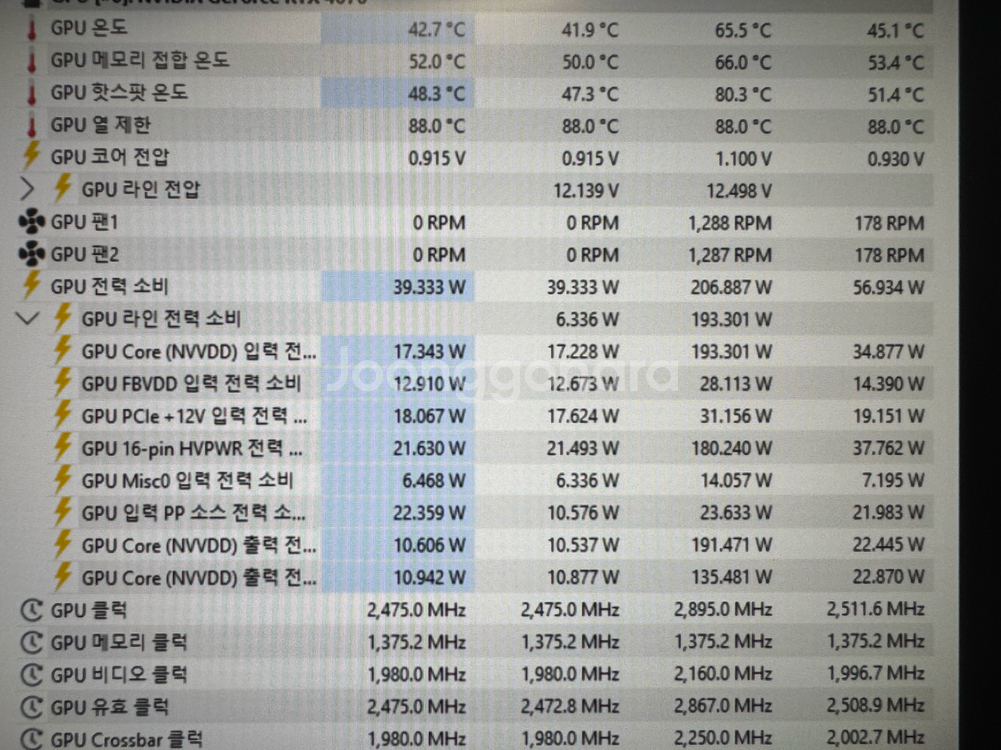Click the thermometer icon beside GPU 온도
Screen dimensions: 1001x750
pyautogui.click(x=31, y=29)
